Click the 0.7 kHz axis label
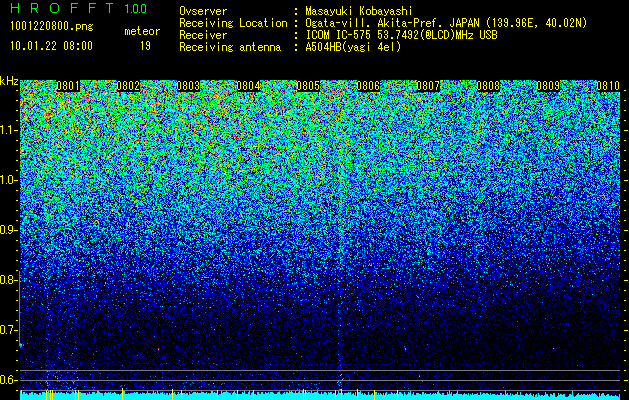Screen dimensions: 629x400 click(x=8, y=330)
